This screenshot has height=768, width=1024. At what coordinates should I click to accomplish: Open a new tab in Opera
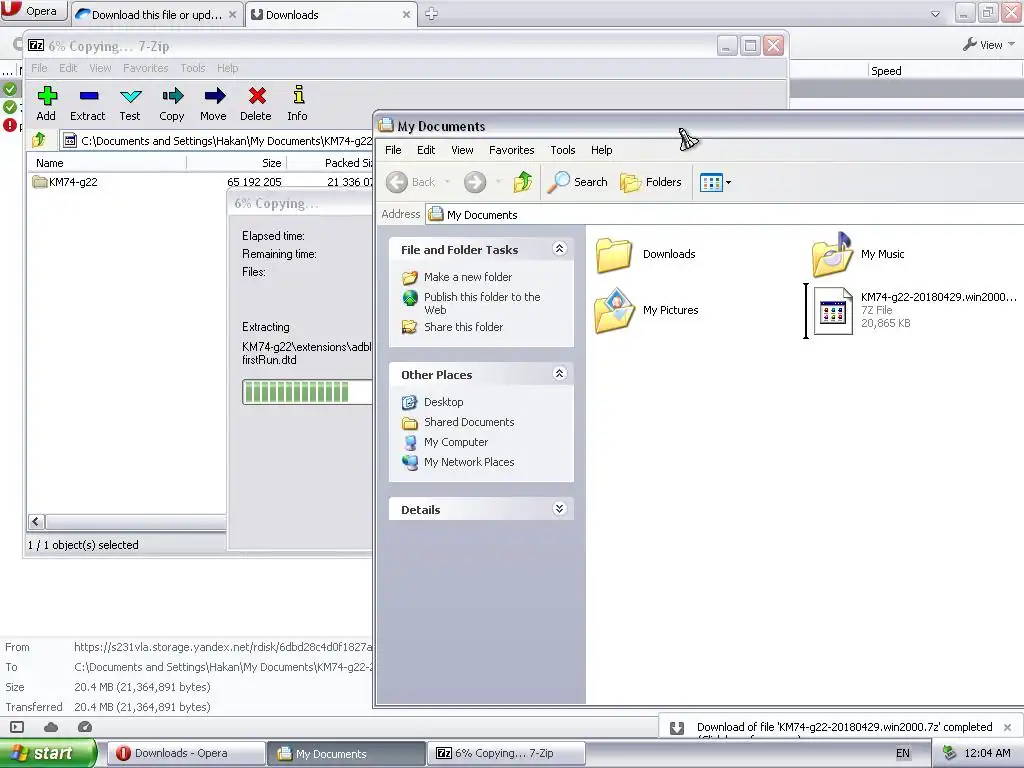point(431,14)
